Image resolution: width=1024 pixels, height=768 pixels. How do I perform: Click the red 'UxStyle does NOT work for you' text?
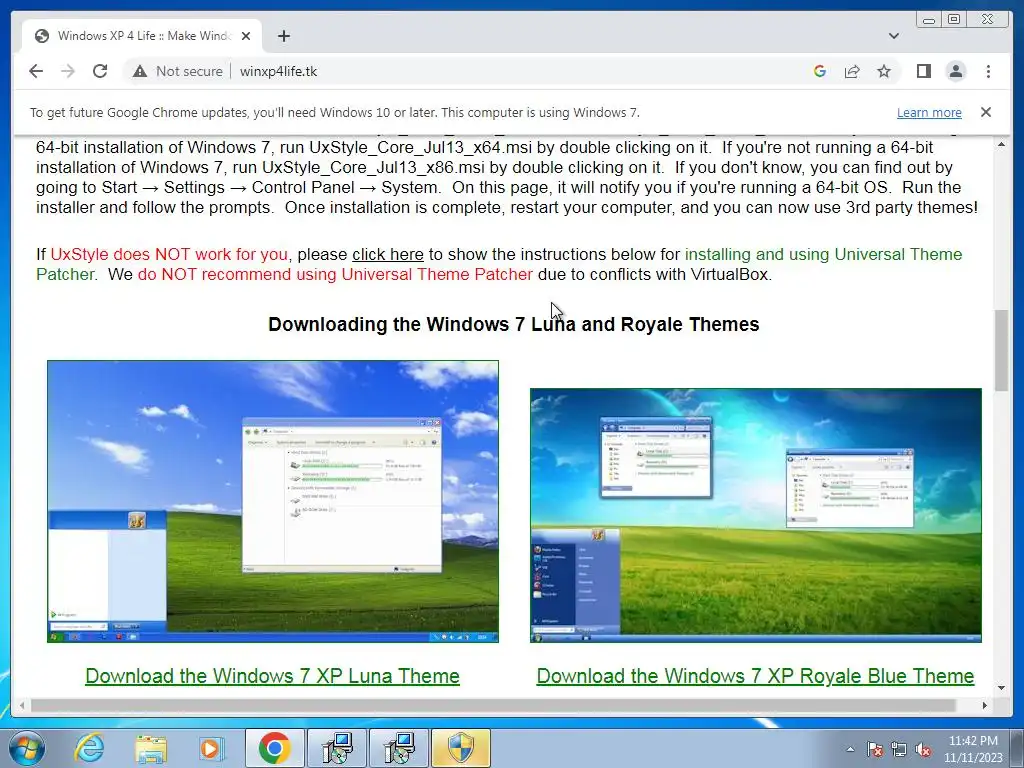[169, 254]
